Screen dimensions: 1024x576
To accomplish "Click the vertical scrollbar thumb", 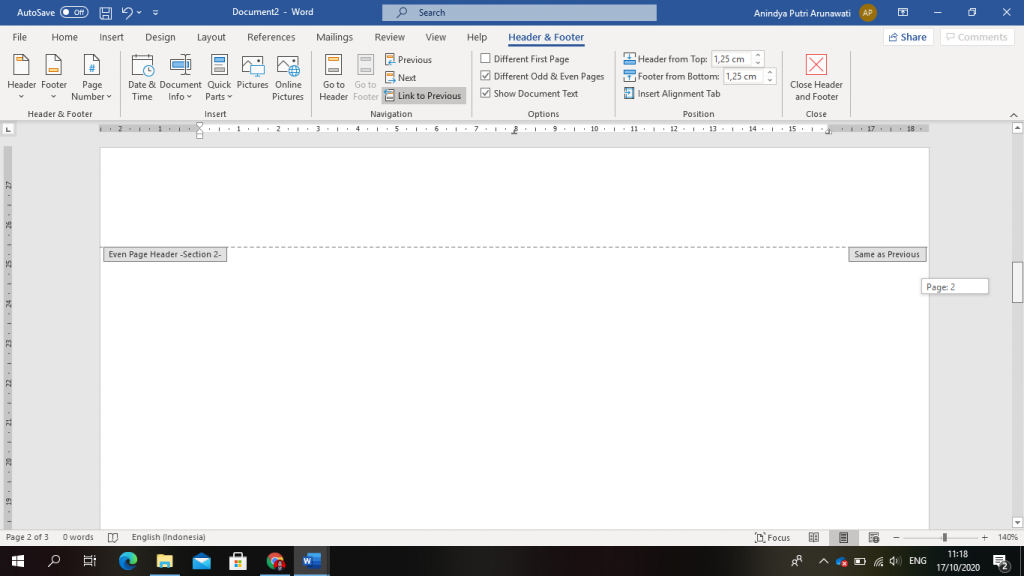I will [x=1017, y=282].
